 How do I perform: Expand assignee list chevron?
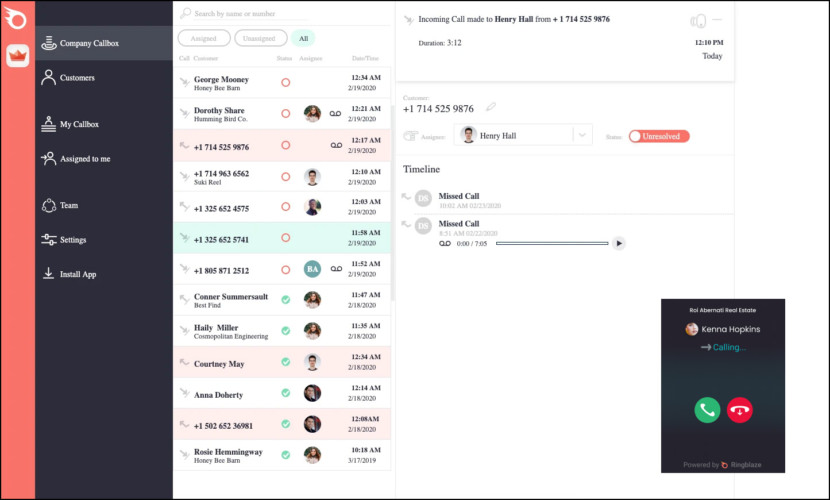point(582,135)
